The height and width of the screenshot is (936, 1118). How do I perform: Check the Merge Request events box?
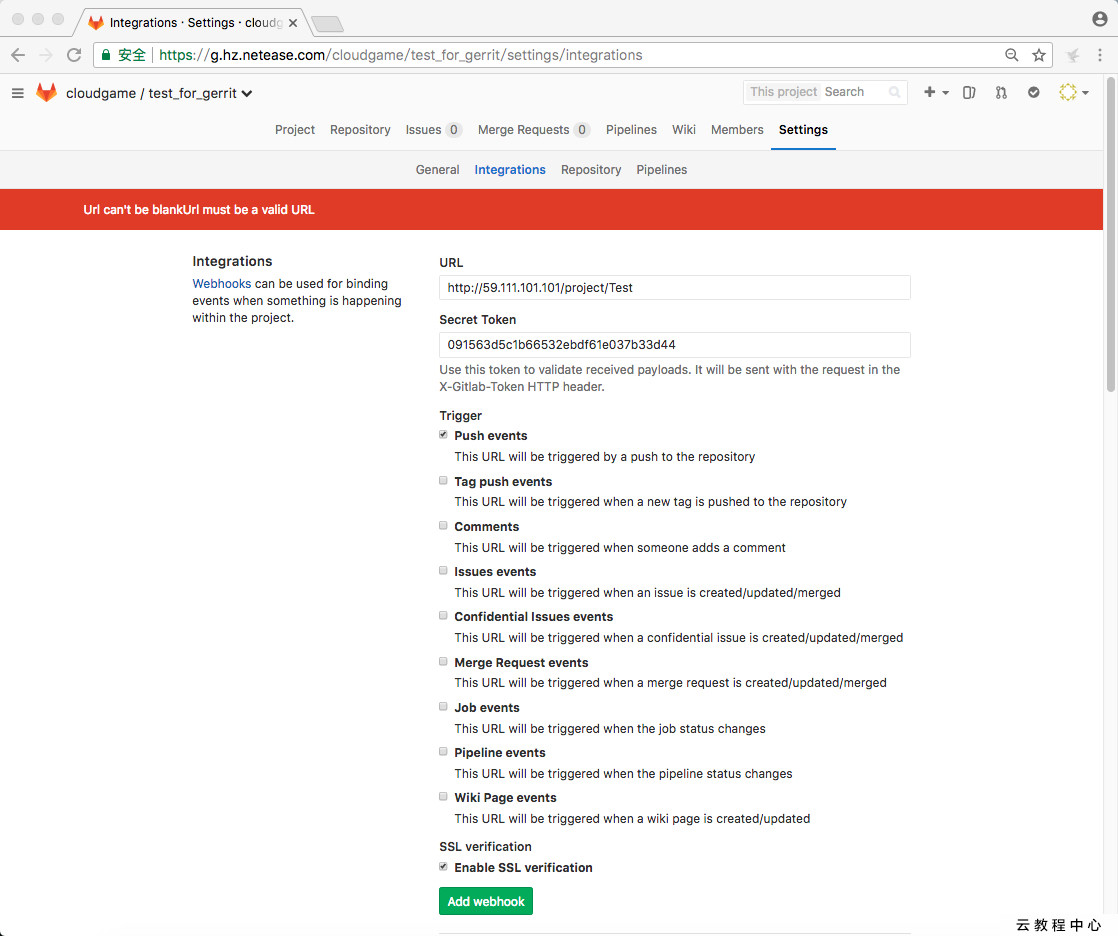click(x=444, y=662)
